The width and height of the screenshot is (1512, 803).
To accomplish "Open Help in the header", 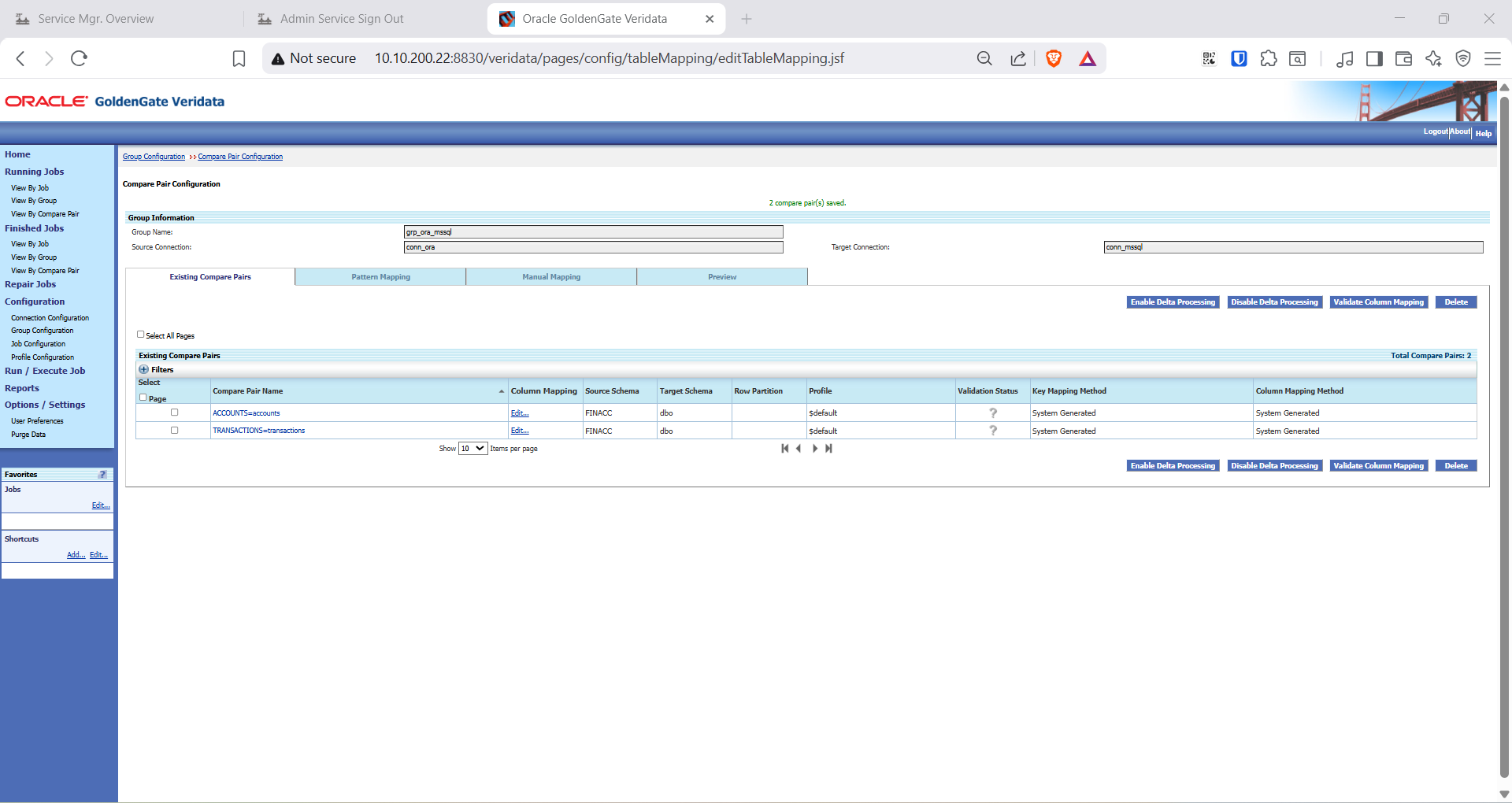I will point(1484,133).
